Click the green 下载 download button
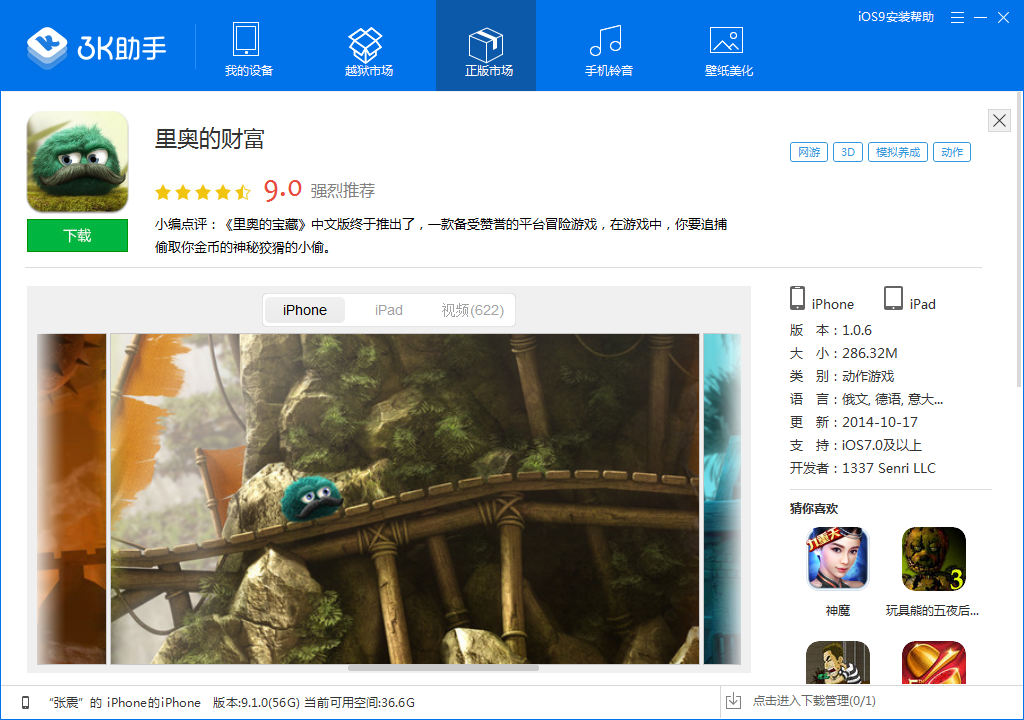Image resolution: width=1024 pixels, height=720 pixels. pos(77,235)
